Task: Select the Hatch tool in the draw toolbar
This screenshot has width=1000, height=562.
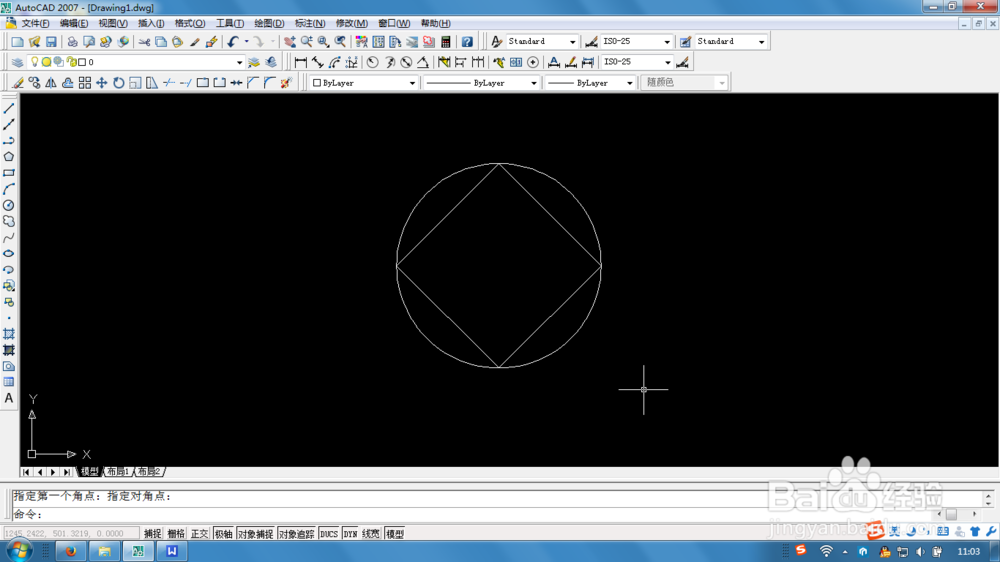Action: click(8, 334)
